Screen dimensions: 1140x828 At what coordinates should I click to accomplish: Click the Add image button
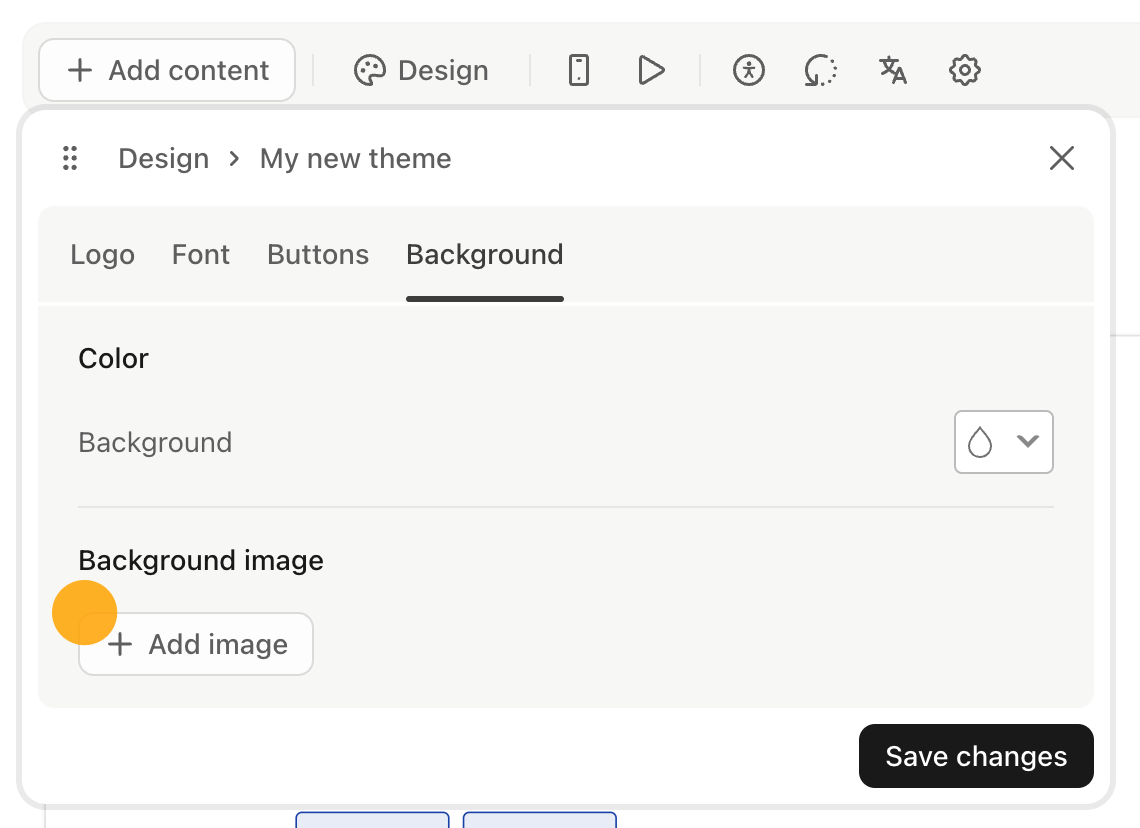(x=196, y=644)
